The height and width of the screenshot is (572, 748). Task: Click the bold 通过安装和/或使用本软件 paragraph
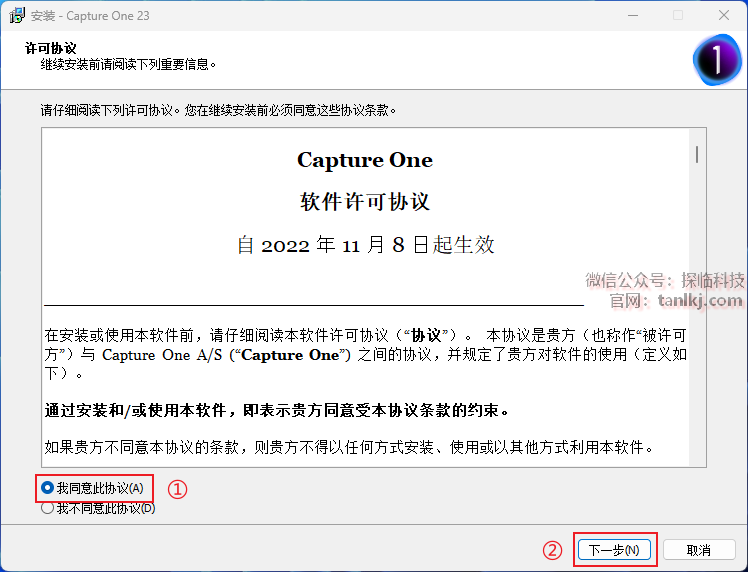[x=277, y=410]
